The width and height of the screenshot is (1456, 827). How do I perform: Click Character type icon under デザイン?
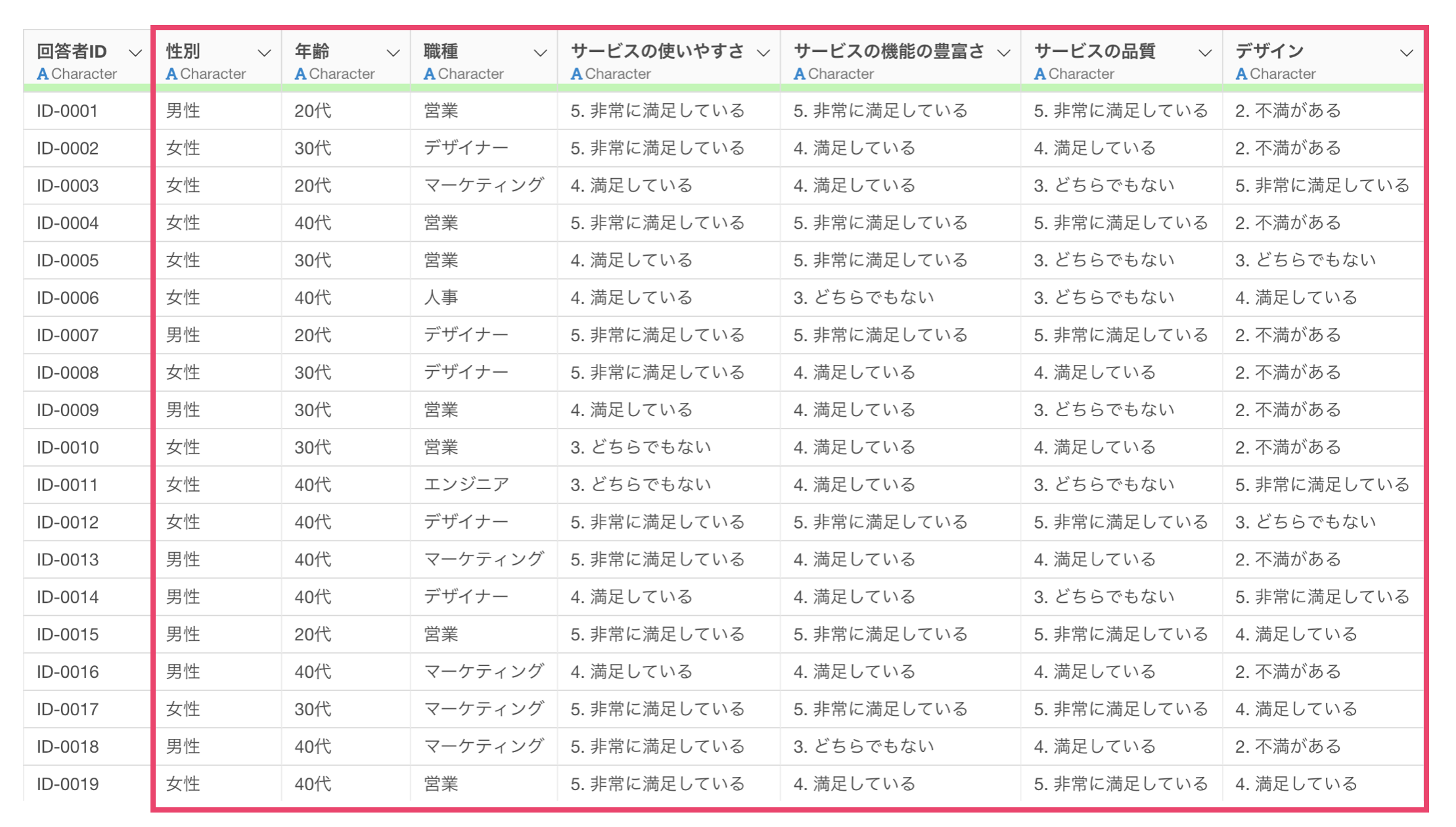point(1241,74)
